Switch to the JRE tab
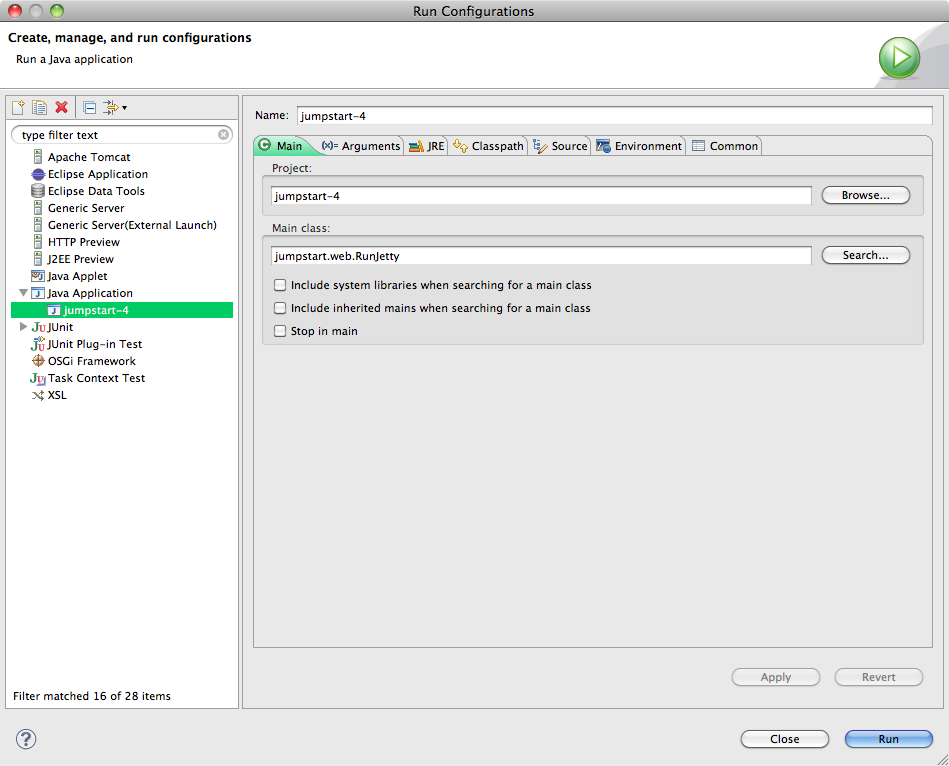This screenshot has height=766, width=949. pos(427,146)
